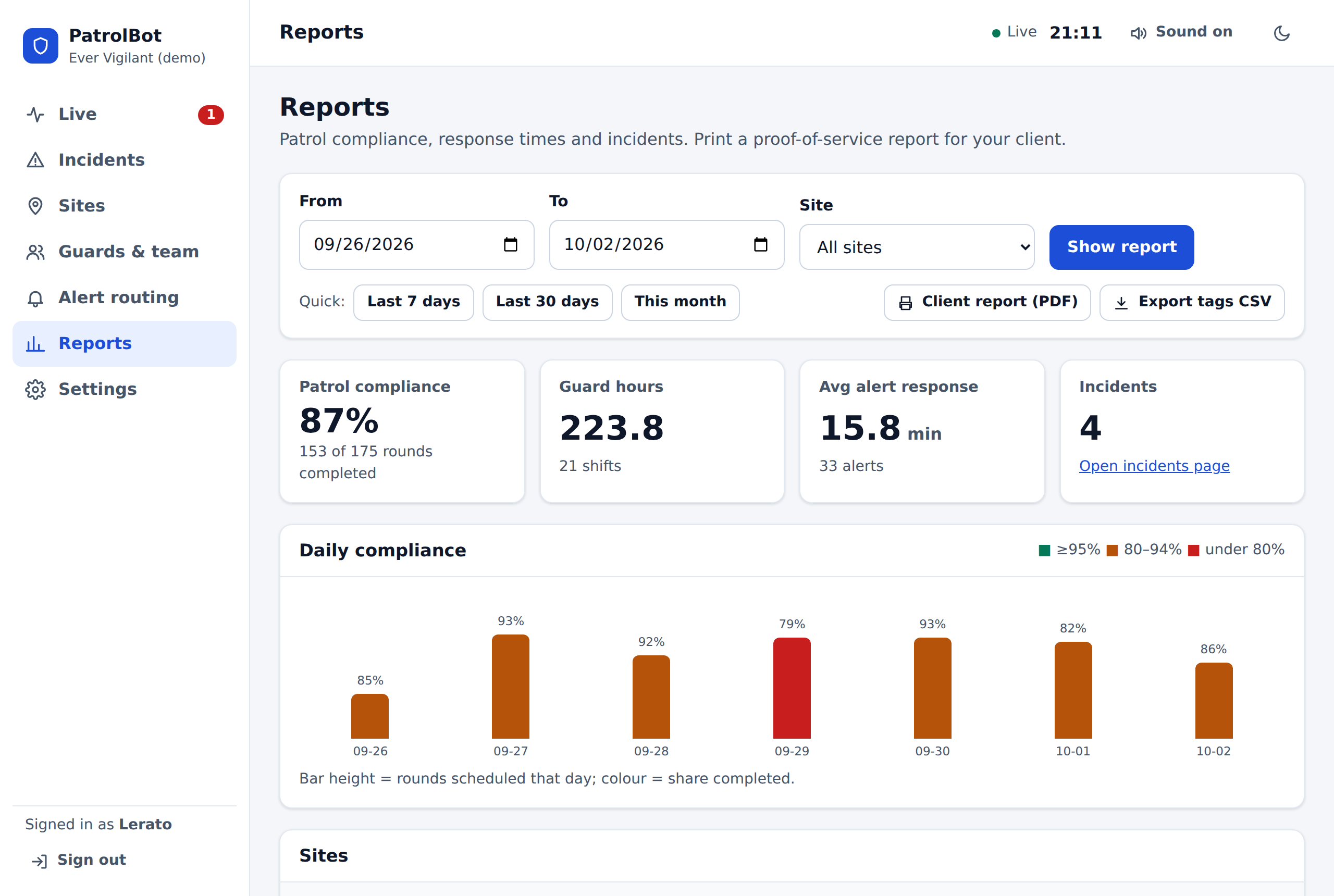Toggle dark mode moon icon
Screen dimensions: 1334x896
coord(1281,33)
